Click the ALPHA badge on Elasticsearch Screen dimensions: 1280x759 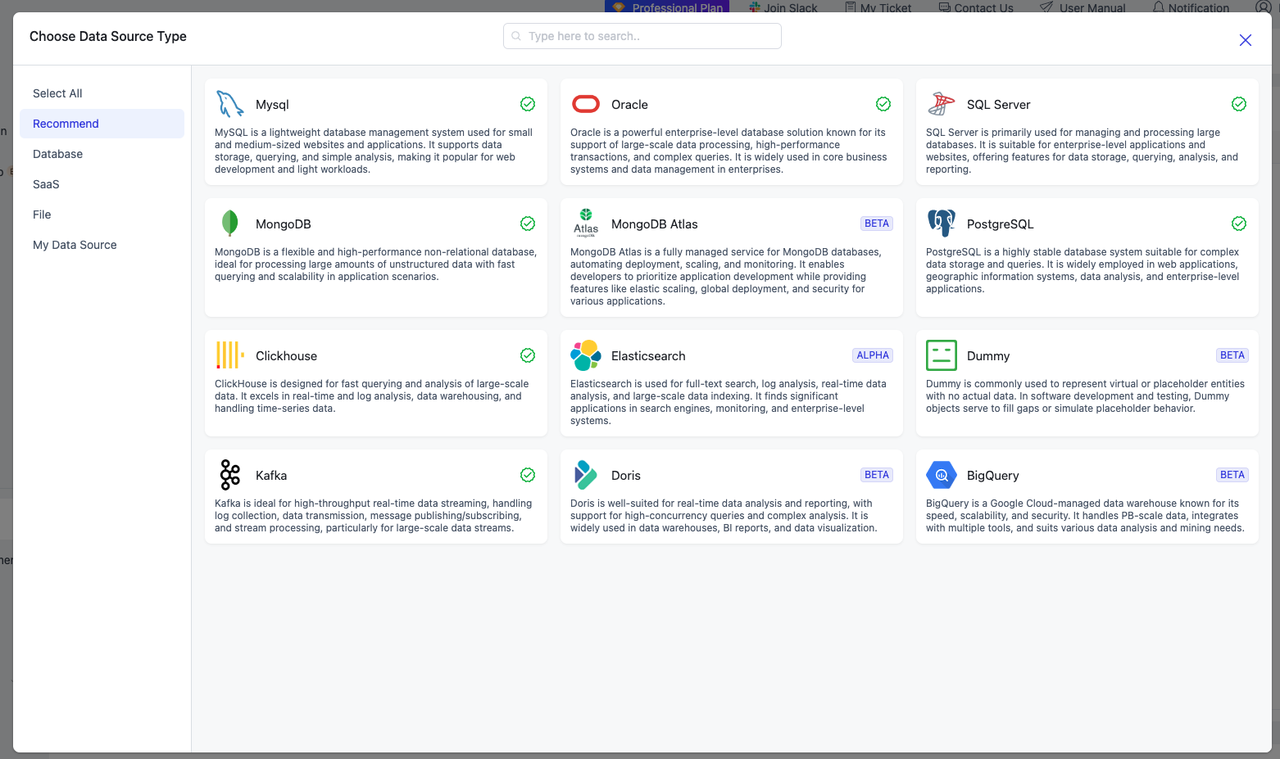coord(873,355)
